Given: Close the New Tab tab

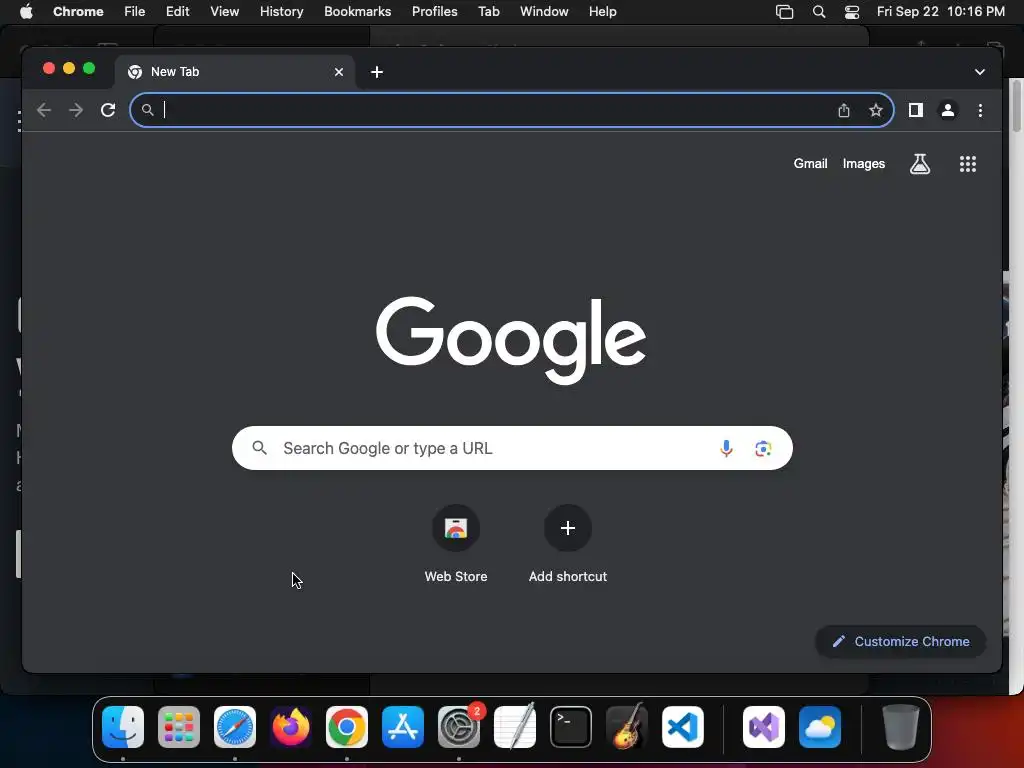Looking at the screenshot, I should 339,72.
